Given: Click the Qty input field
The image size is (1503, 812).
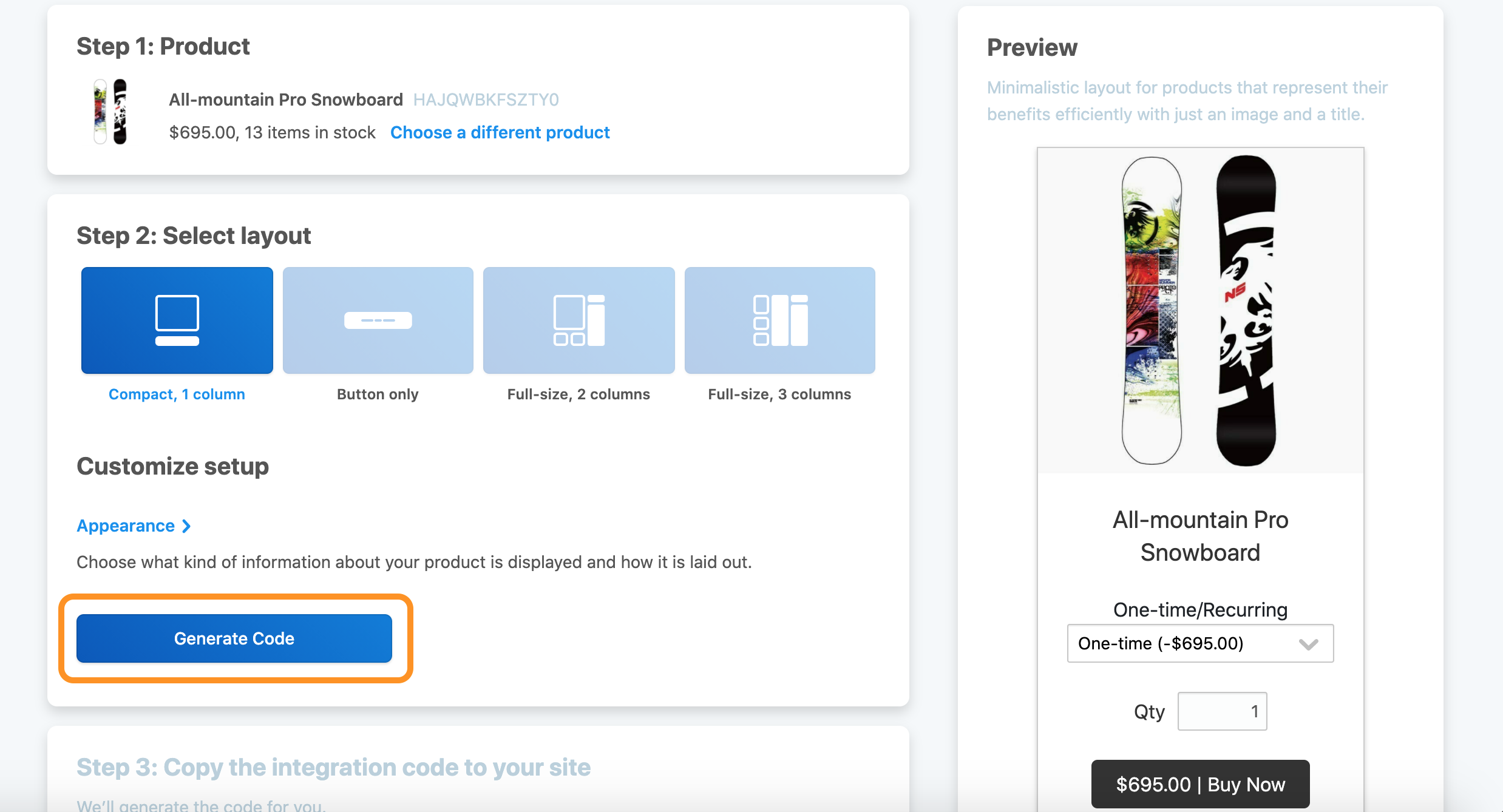Looking at the screenshot, I should click(x=1222, y=711).
